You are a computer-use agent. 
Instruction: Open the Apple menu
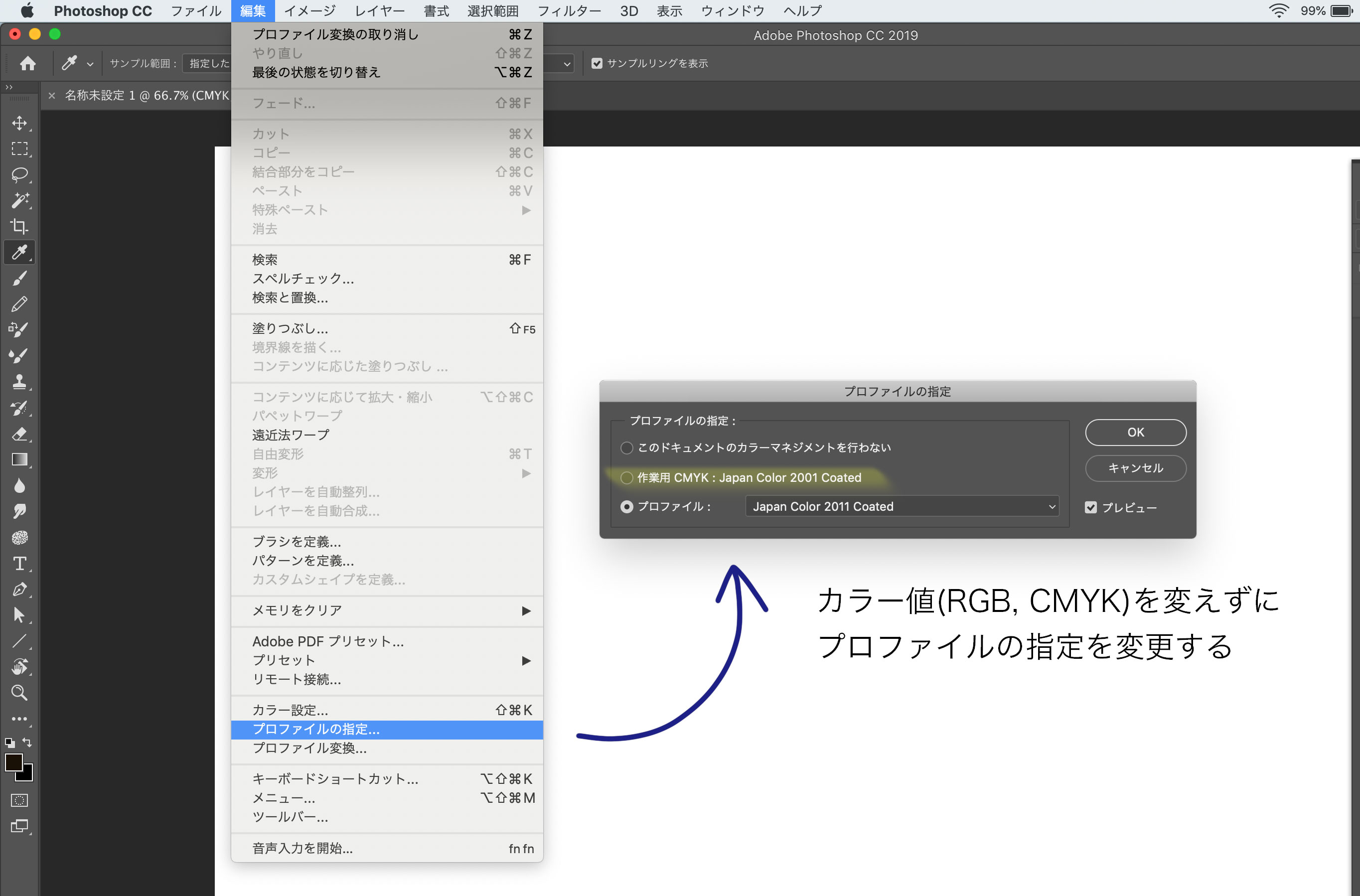(27, 11)
